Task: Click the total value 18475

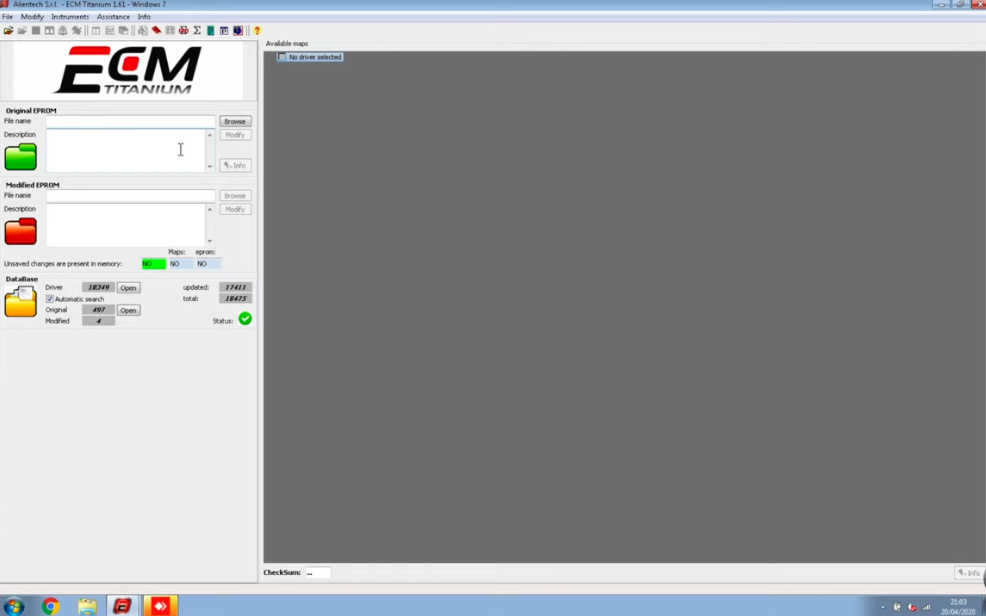Action: click(x=235, y=299)
